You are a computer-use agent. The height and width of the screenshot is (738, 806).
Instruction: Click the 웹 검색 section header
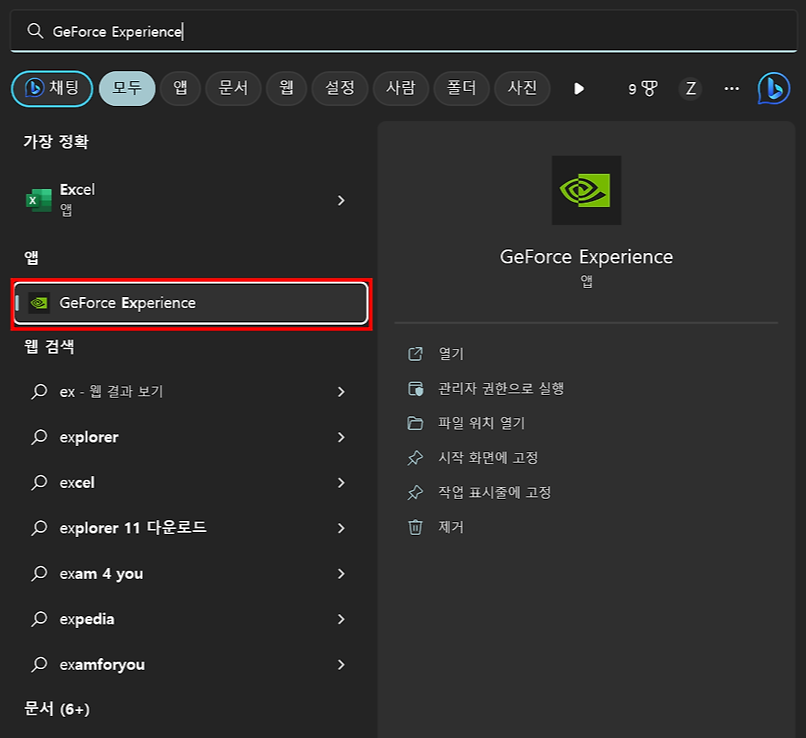(x=49, y=347)
